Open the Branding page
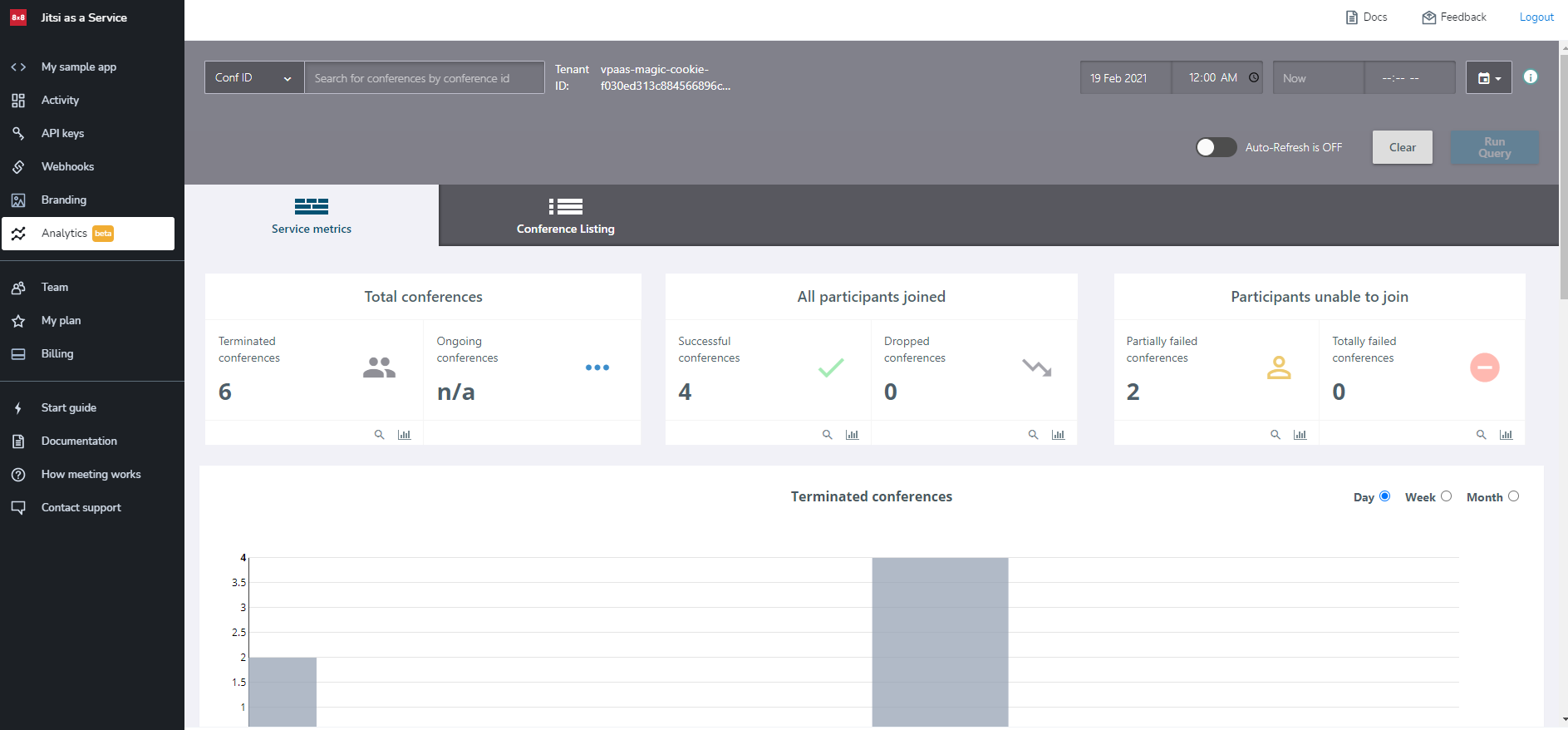 (64, 200)
